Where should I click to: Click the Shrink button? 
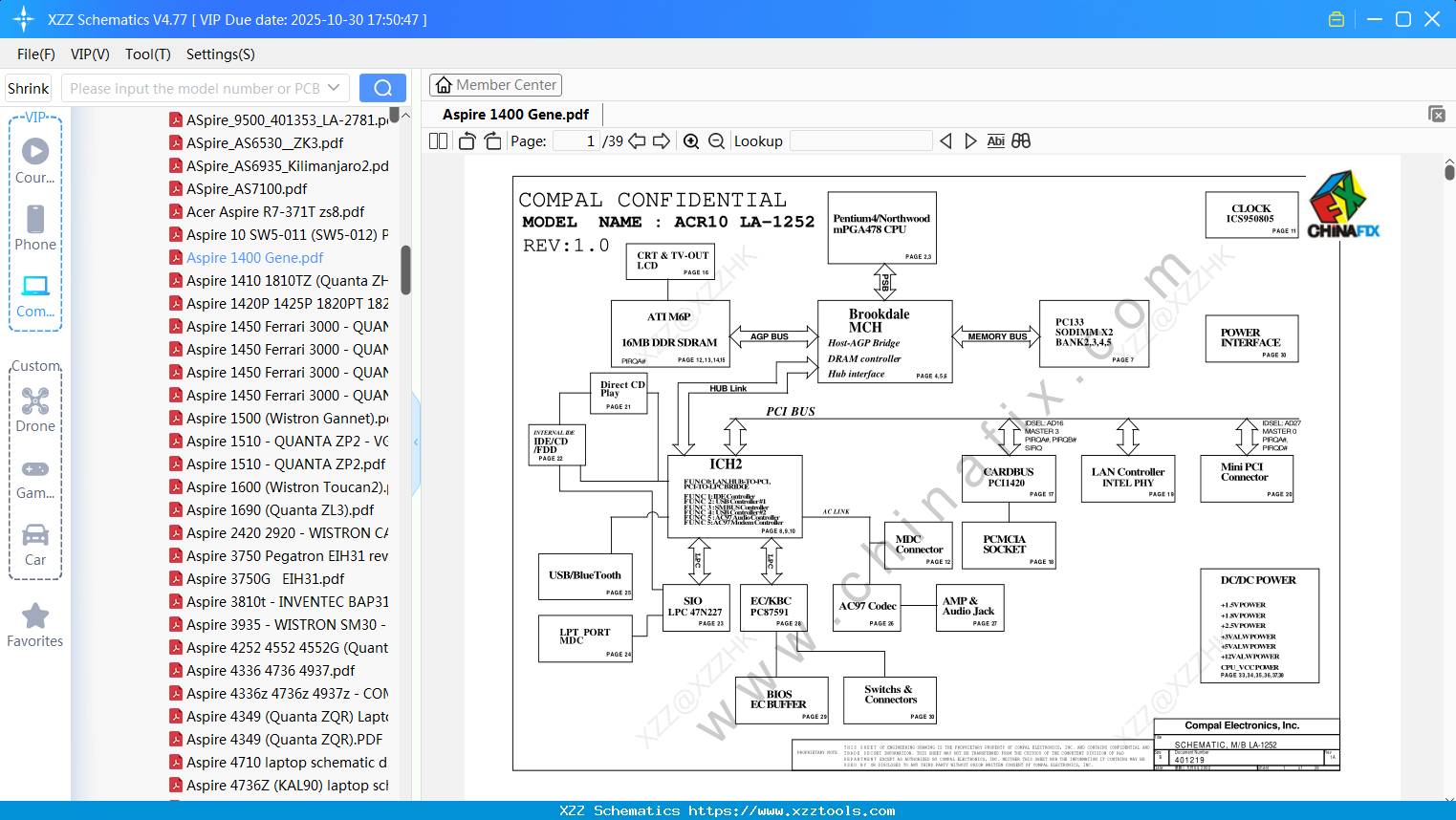(x=29, y=88)
